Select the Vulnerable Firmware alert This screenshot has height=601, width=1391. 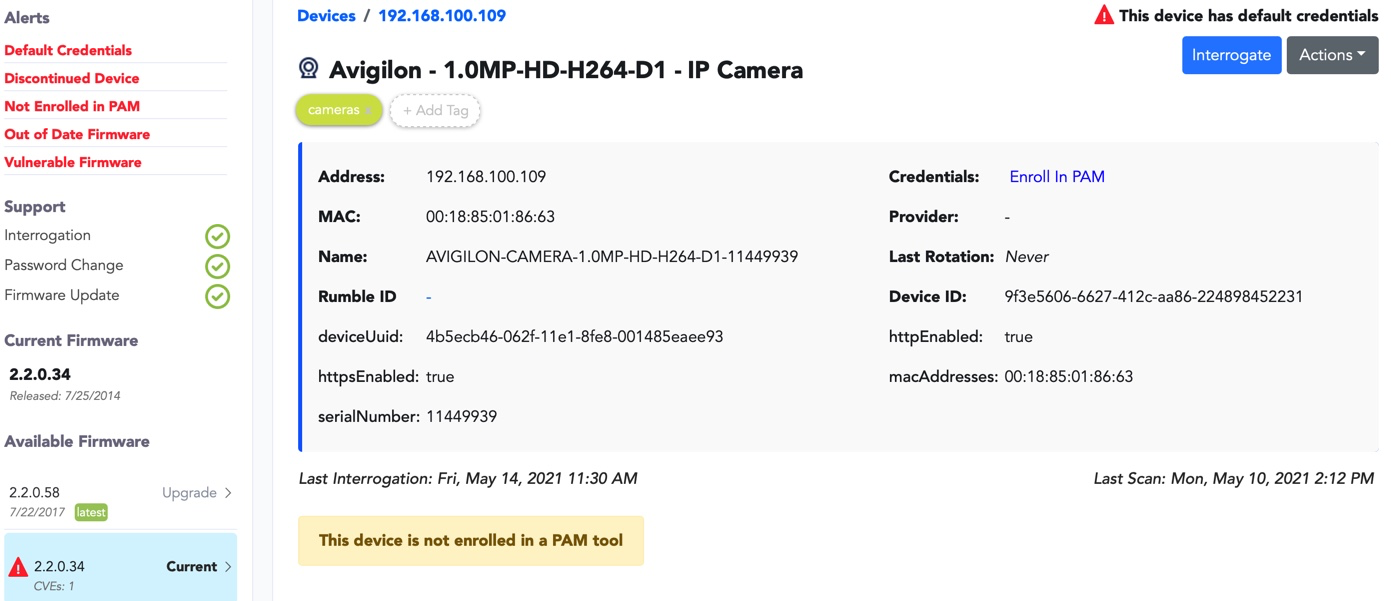pyautogui.click(x=73, y=162)
